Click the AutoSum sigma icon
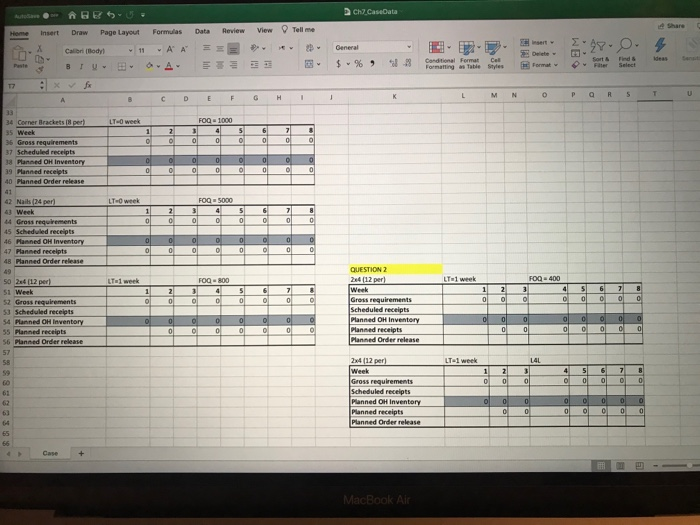The height and width of the screenshot is (525, 700). 575,42
